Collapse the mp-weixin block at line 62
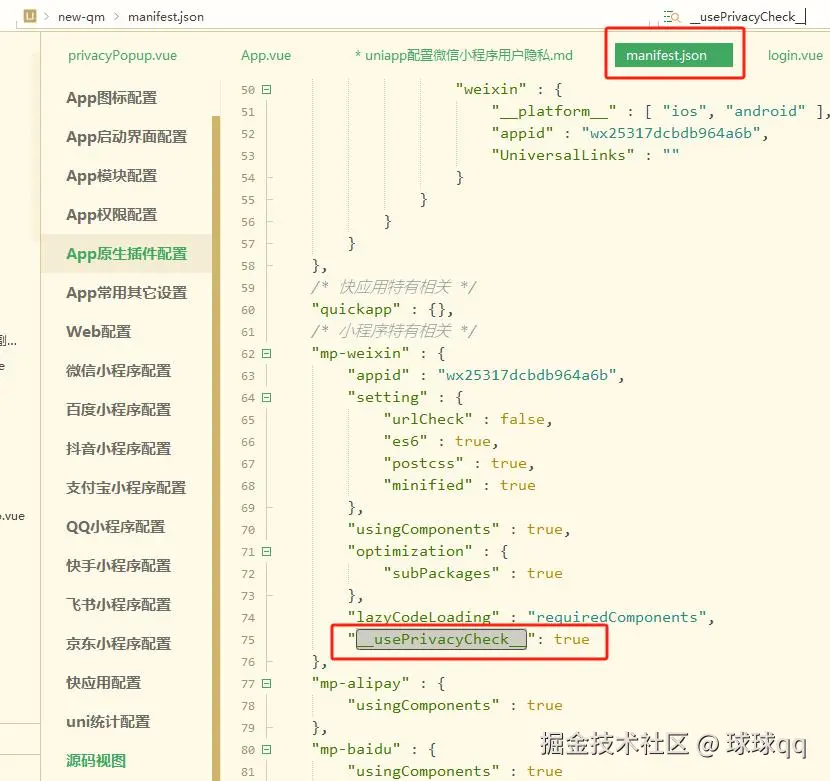Viewport: 830px width, 781px height. (267, 353)
